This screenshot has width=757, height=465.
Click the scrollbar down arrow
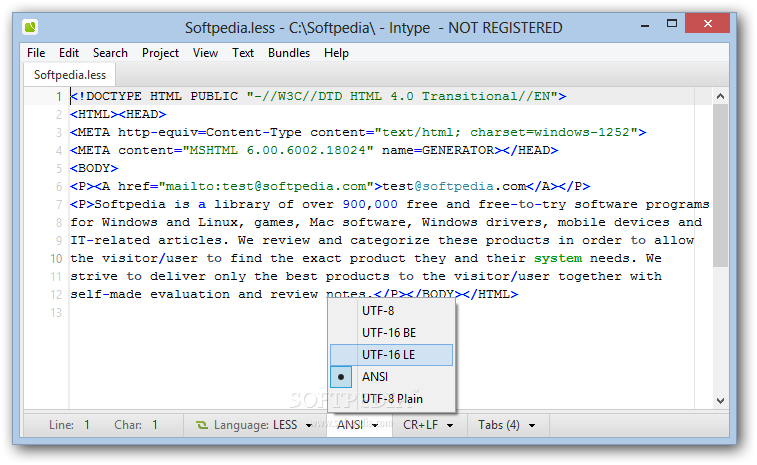click(x=720, y=400)
